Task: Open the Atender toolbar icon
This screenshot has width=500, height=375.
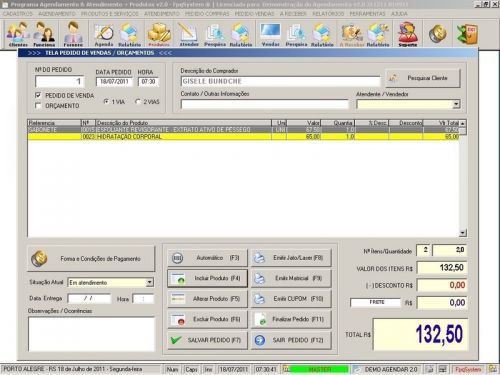Action: point(189,34)
